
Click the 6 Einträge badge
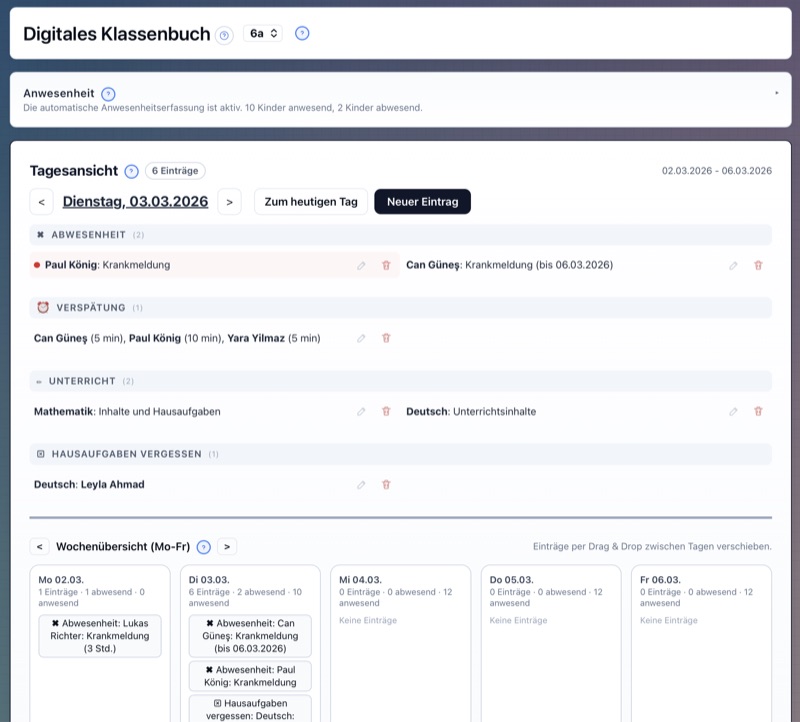[x=175, y=171]
